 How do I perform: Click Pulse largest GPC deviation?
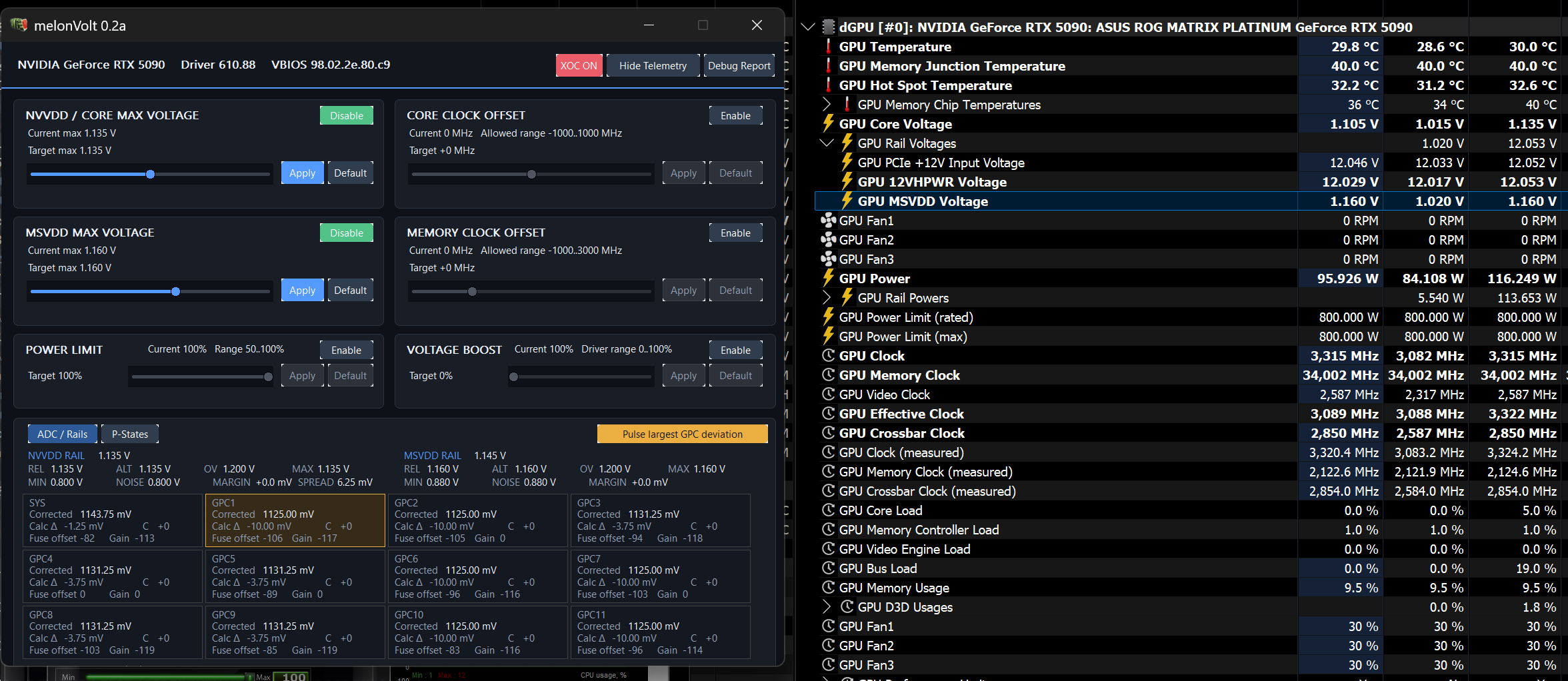pos(683,434)
